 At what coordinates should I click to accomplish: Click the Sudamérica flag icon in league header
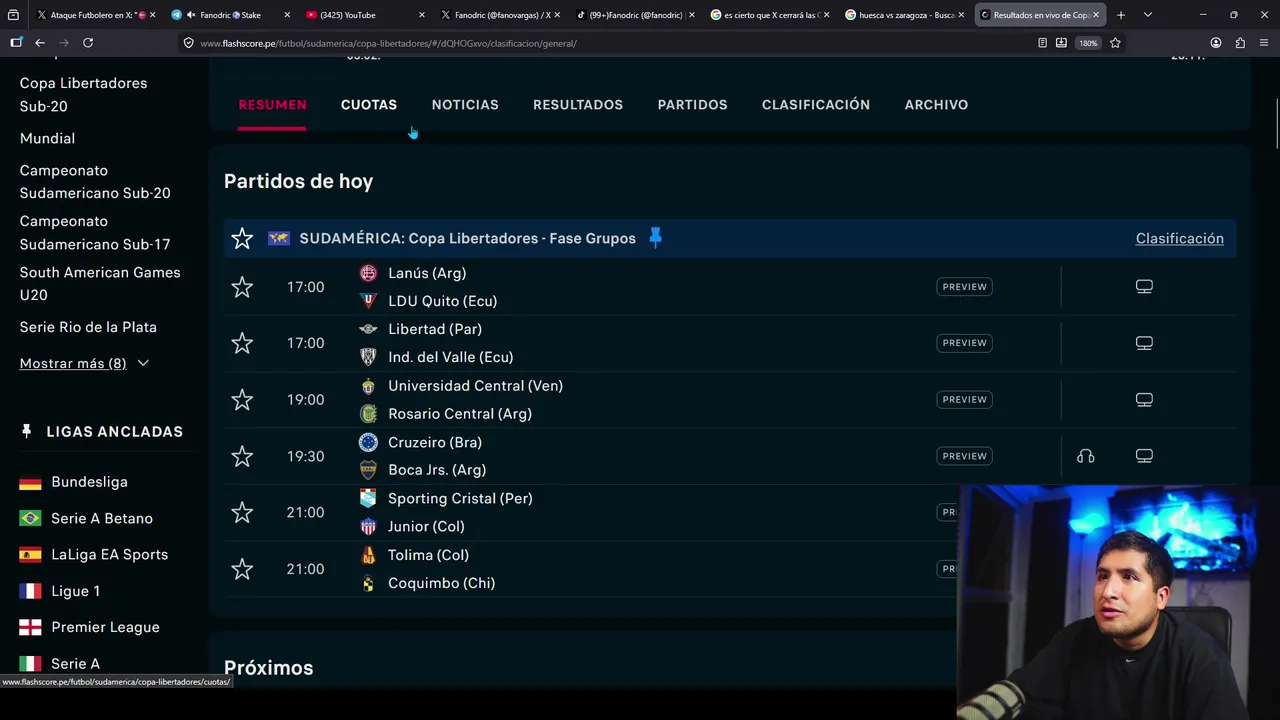click(x=279, y=238)
